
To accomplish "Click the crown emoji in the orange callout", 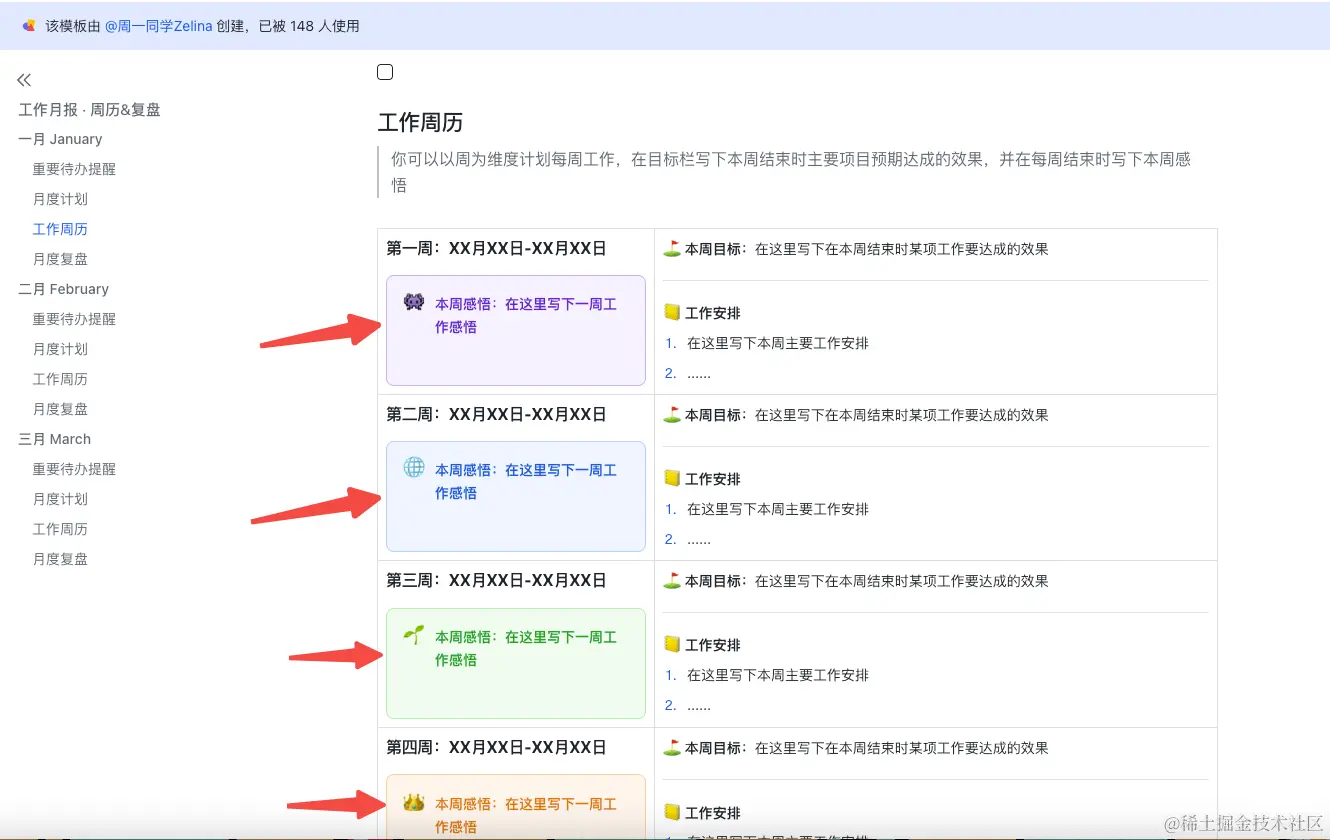I will point(414,802).
